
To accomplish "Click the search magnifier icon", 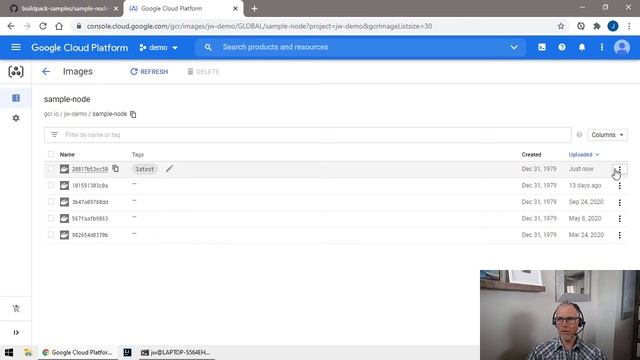I will pyautogui.click(x=208, y=47).
